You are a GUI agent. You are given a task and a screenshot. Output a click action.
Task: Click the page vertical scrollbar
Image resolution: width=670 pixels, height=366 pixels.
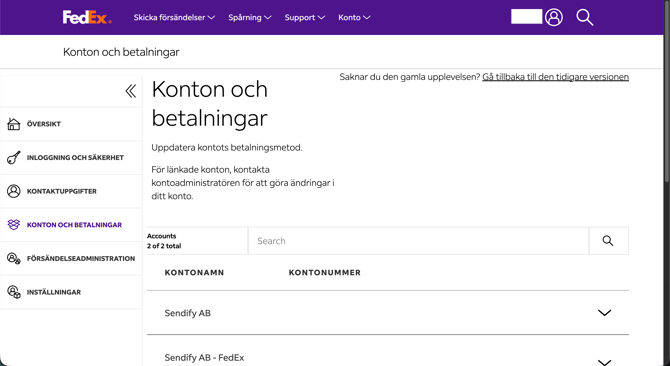[x=667, y=92]
